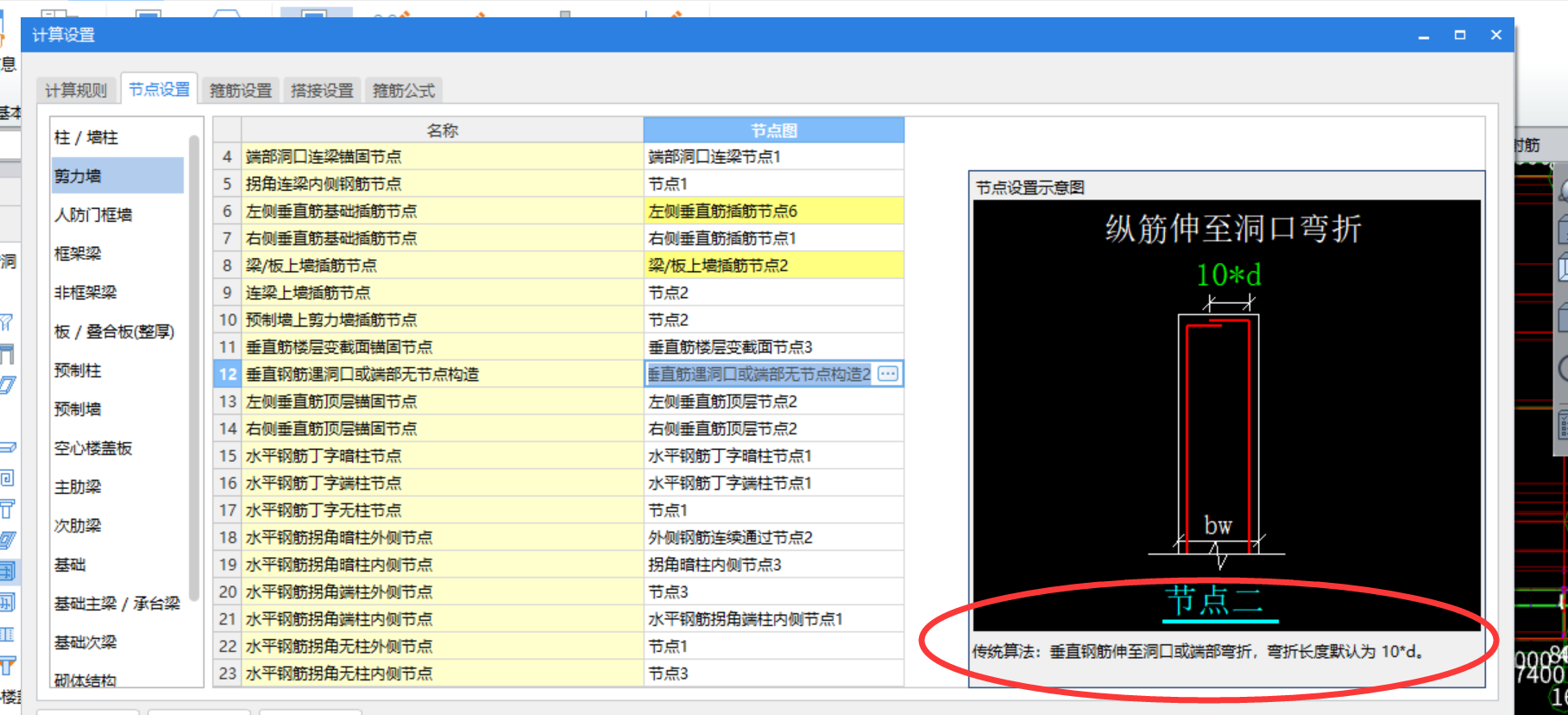Select row 水平钢筋拐角端柱外侧节点
This screenshot has height=715, width=1568.
pos(442,592)
